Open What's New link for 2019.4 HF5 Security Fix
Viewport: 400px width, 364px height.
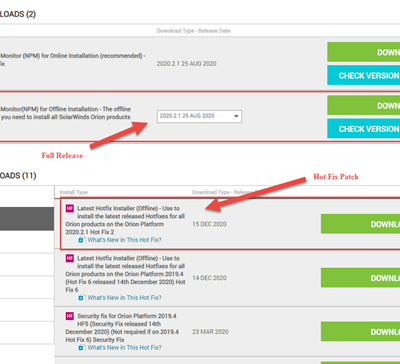point(124,347)
